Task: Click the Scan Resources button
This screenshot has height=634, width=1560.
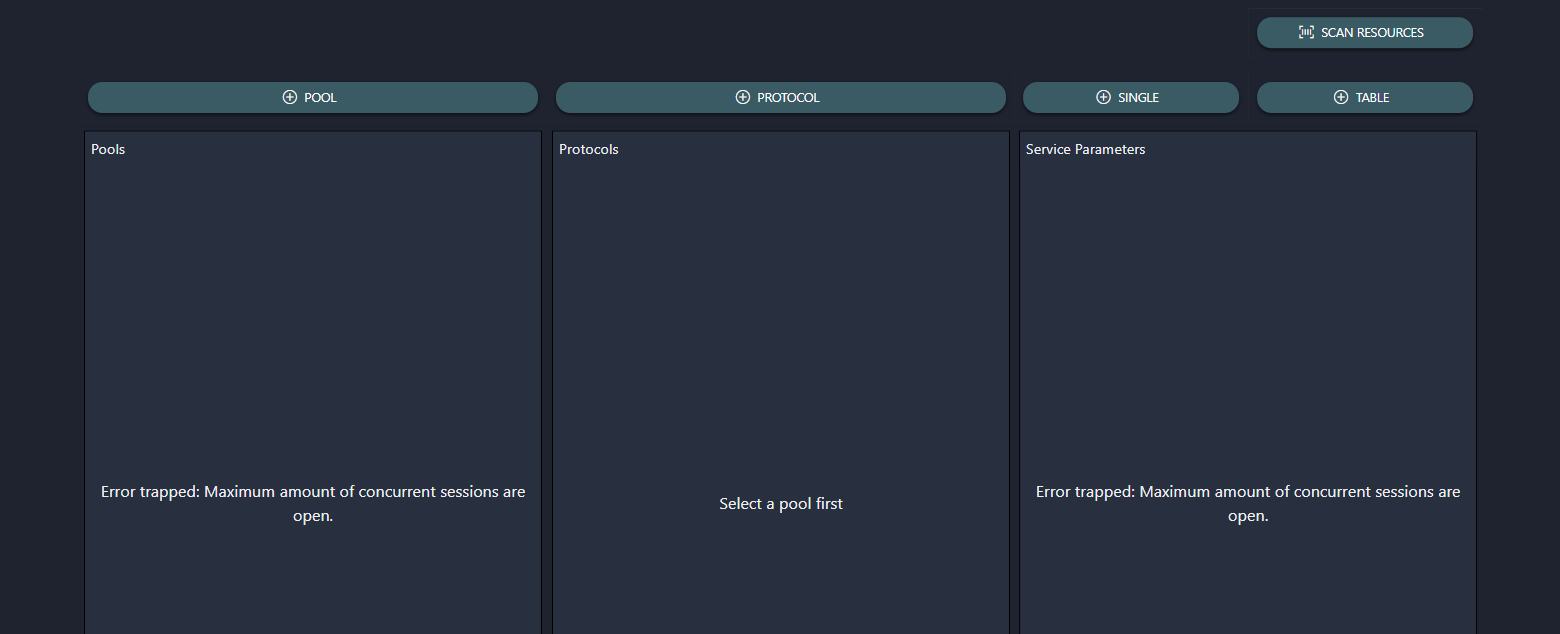Action: [1364, 32]
